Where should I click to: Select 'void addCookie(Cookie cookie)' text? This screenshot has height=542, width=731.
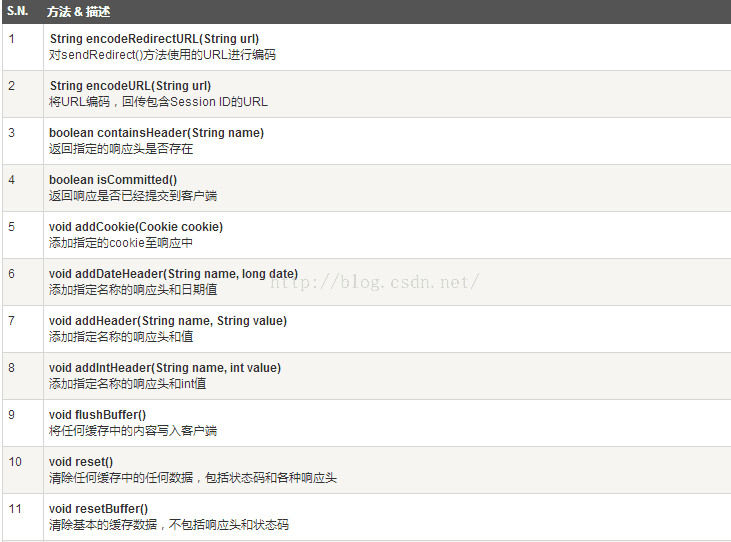pyautogui.click(x=136, y=227)
